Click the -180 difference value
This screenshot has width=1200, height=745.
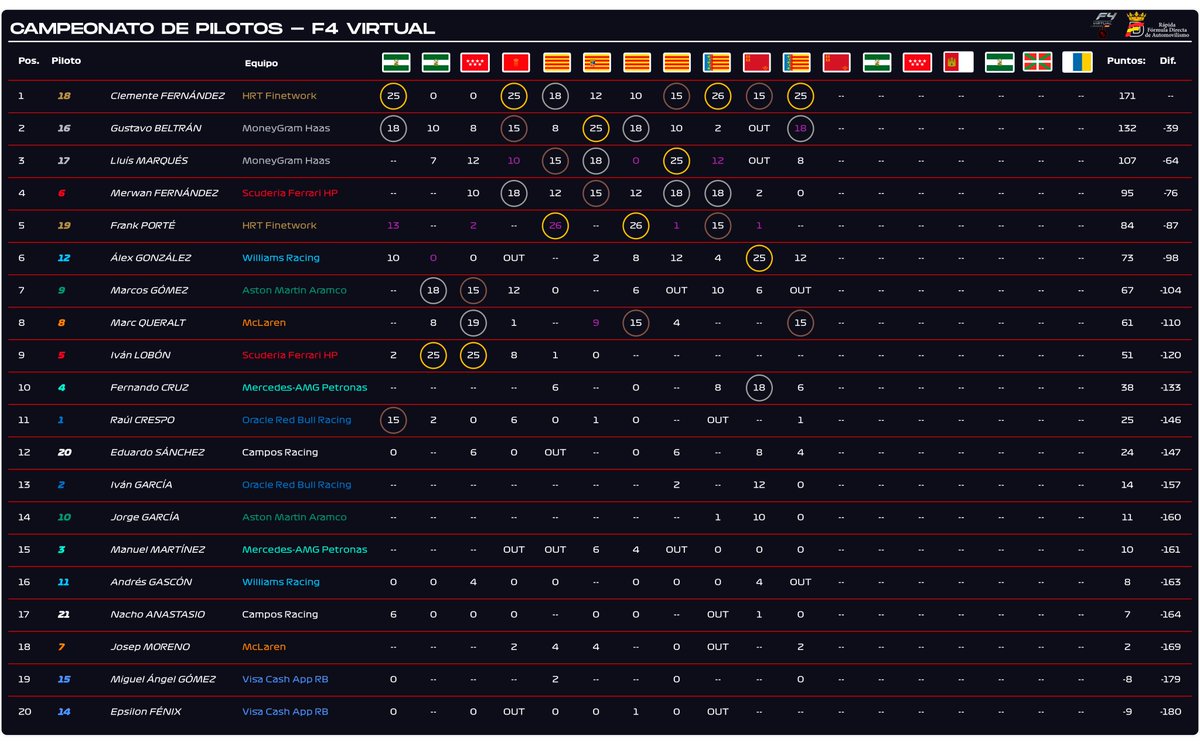click(1170, 712)
